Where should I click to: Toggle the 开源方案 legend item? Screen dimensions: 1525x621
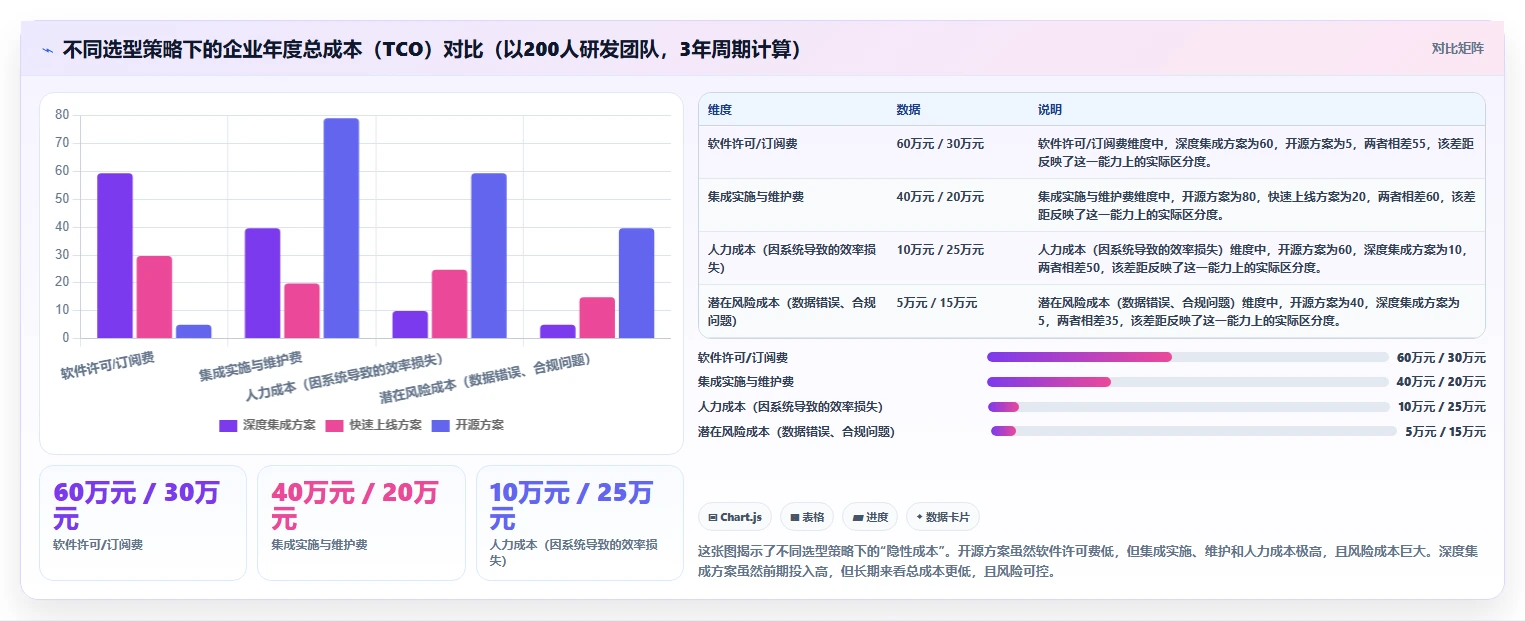(468, 425)
